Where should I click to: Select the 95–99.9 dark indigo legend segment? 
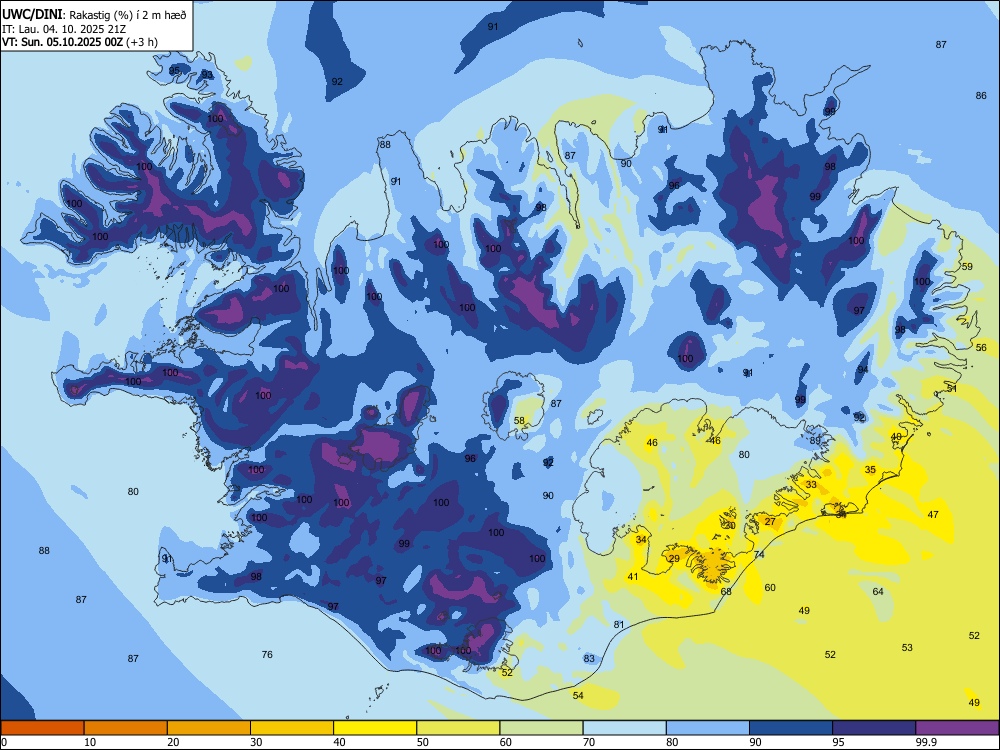[874, 728]
